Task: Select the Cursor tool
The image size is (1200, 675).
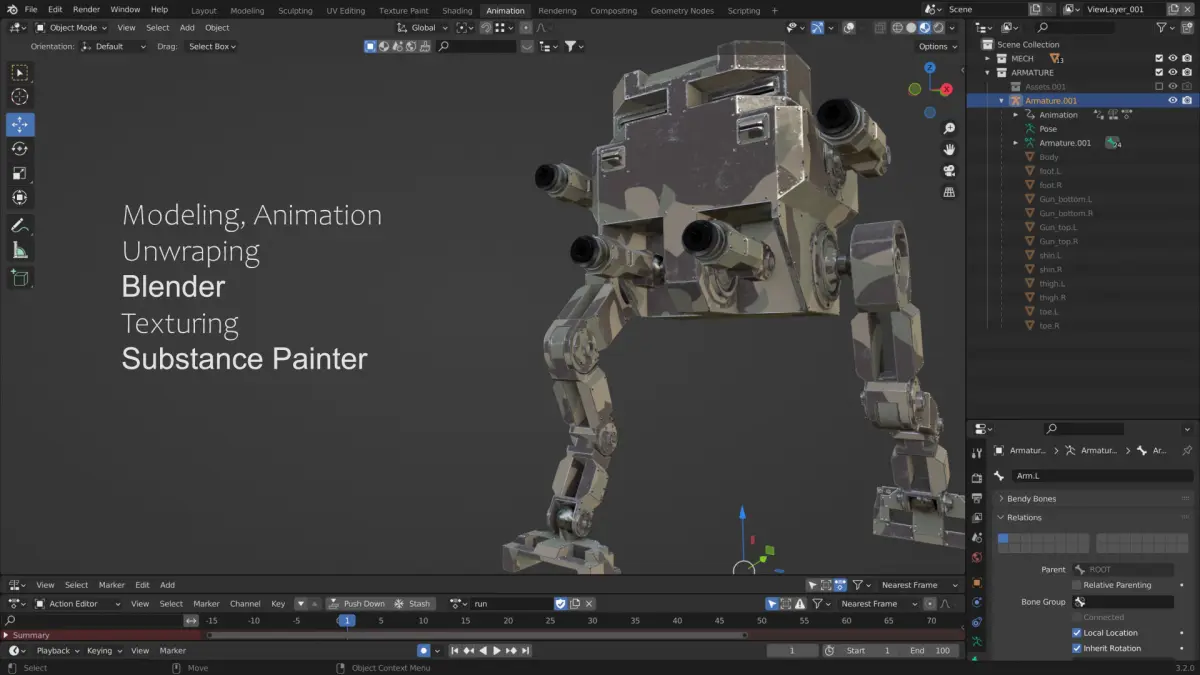Action: [20, 97]
